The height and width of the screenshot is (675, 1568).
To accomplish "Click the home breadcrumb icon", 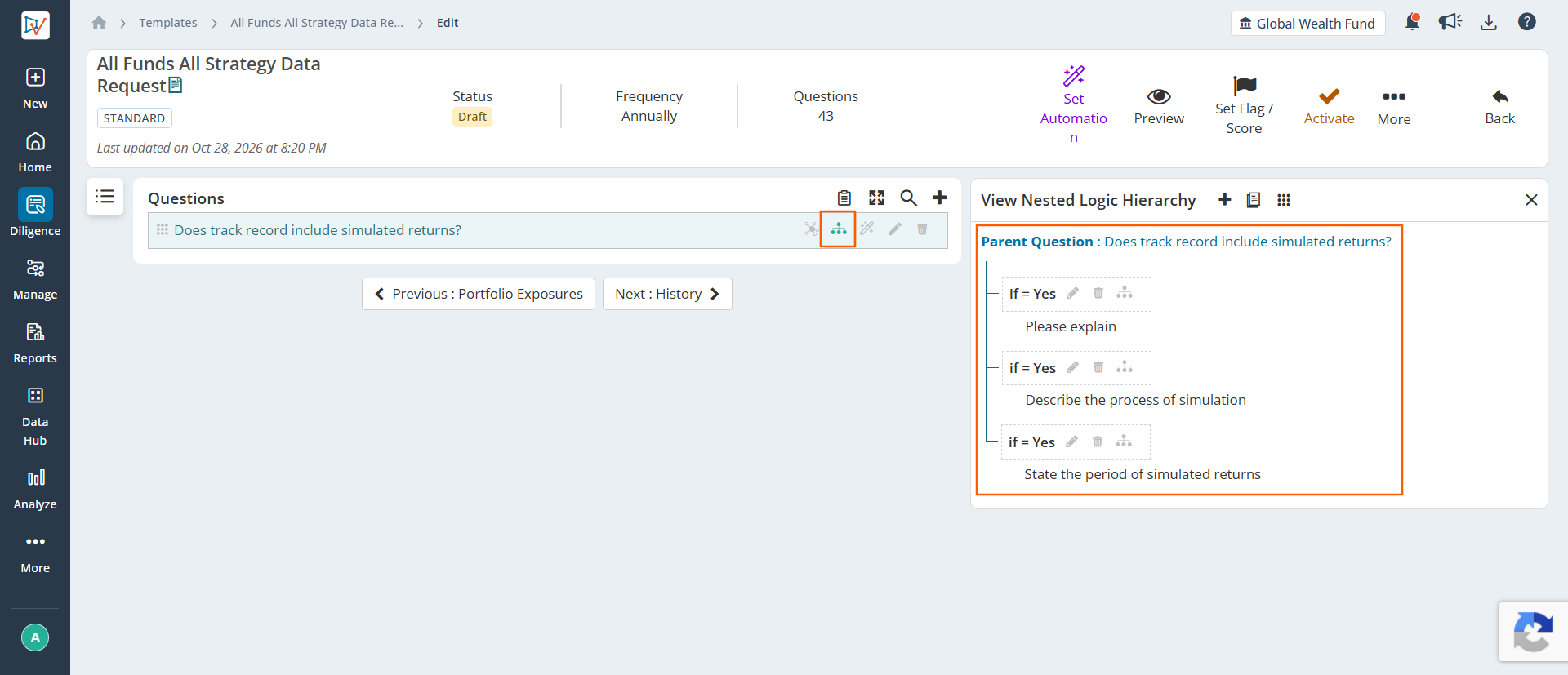I will coord(99,23).
